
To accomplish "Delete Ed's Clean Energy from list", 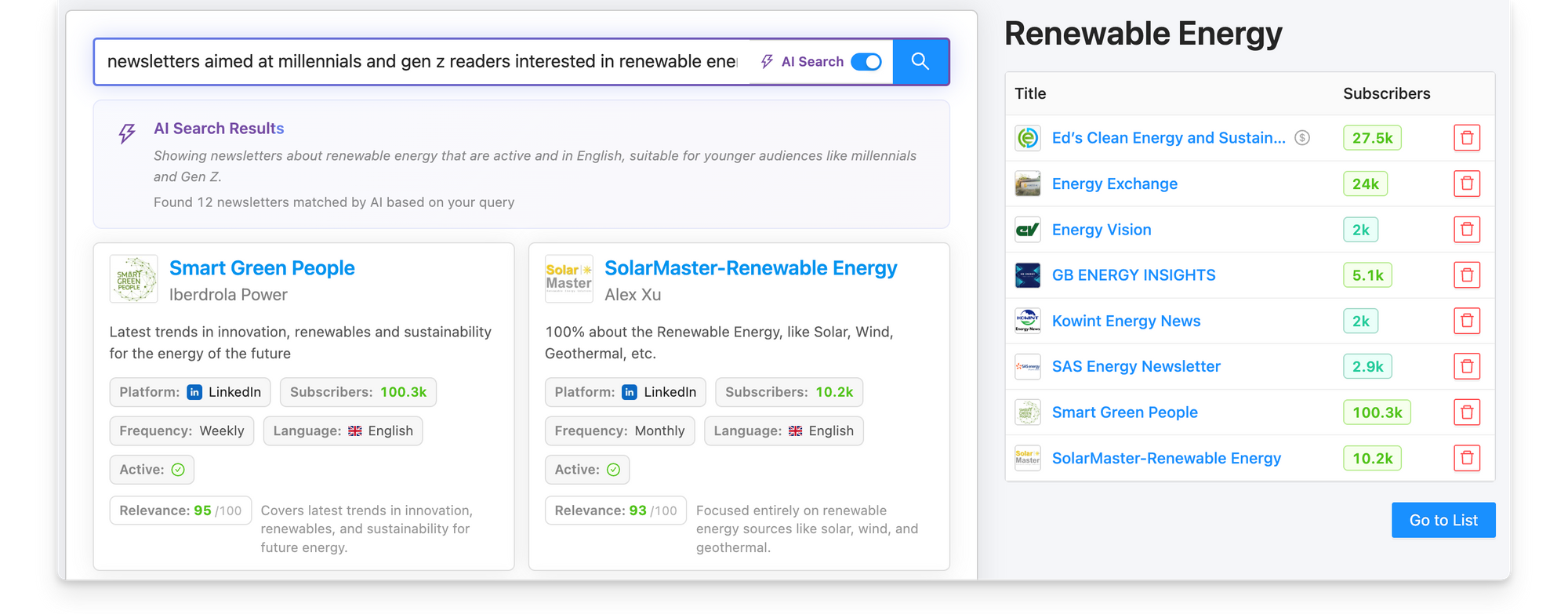I will coord(1467,138).
